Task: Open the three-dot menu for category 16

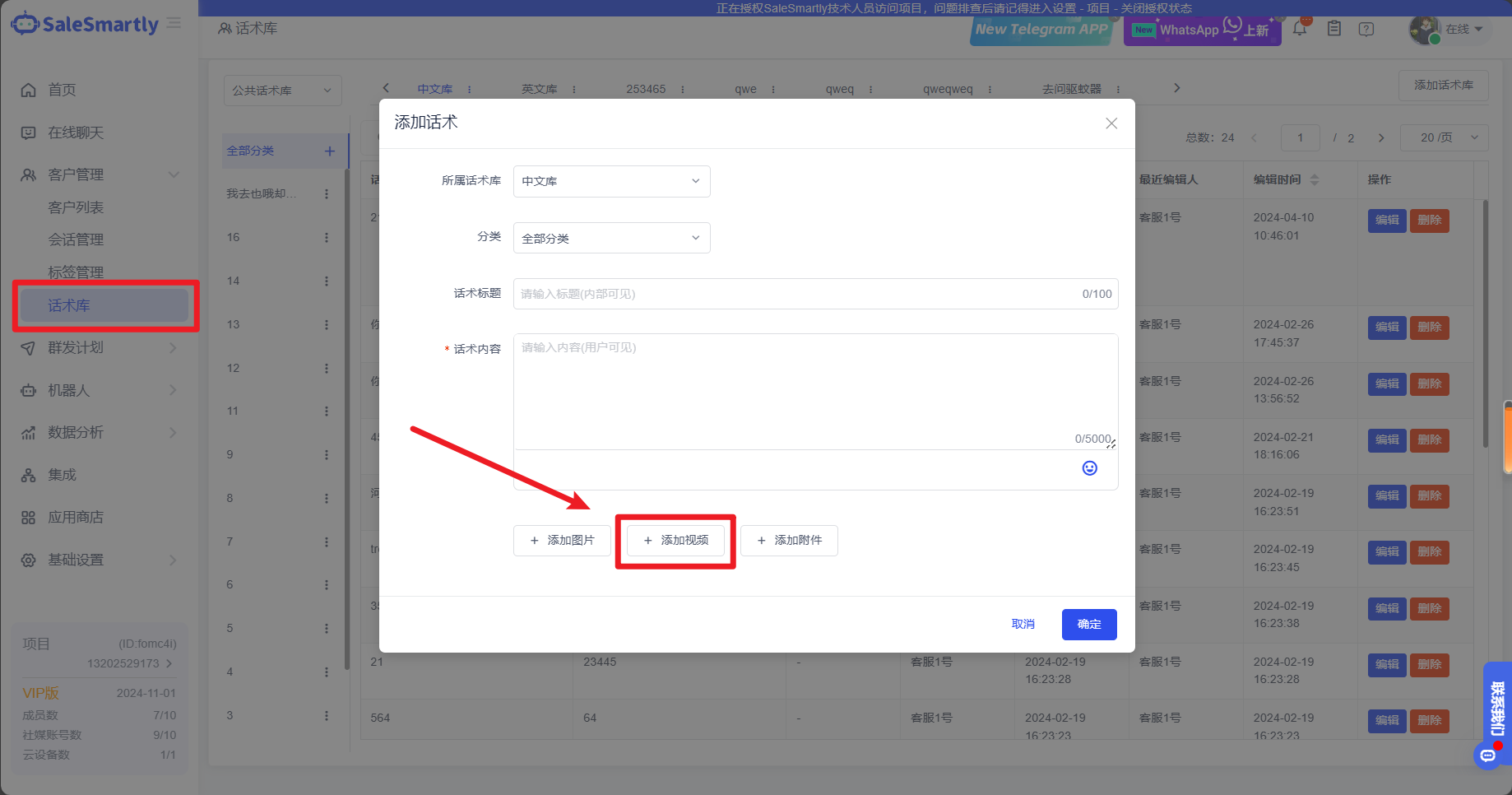Action: 327,238
